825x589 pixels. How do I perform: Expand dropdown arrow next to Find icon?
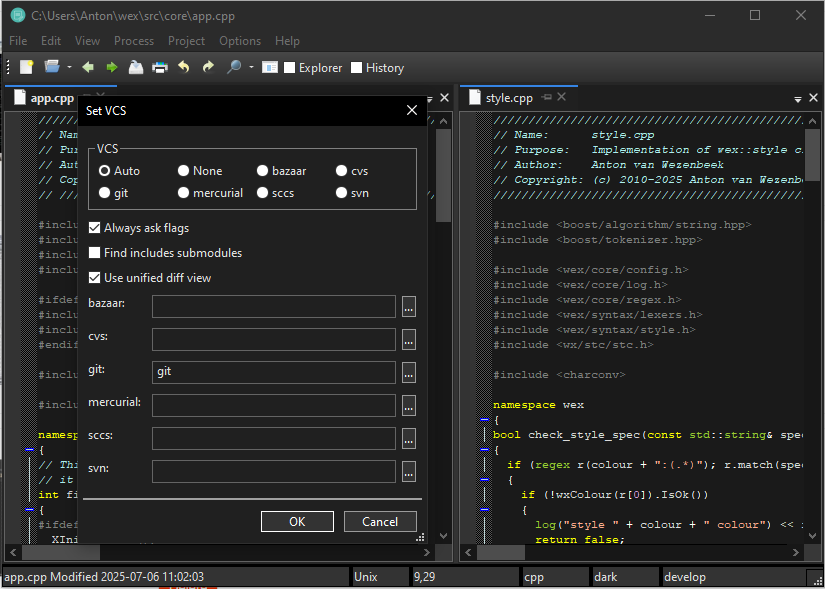(x=250, y=67)
